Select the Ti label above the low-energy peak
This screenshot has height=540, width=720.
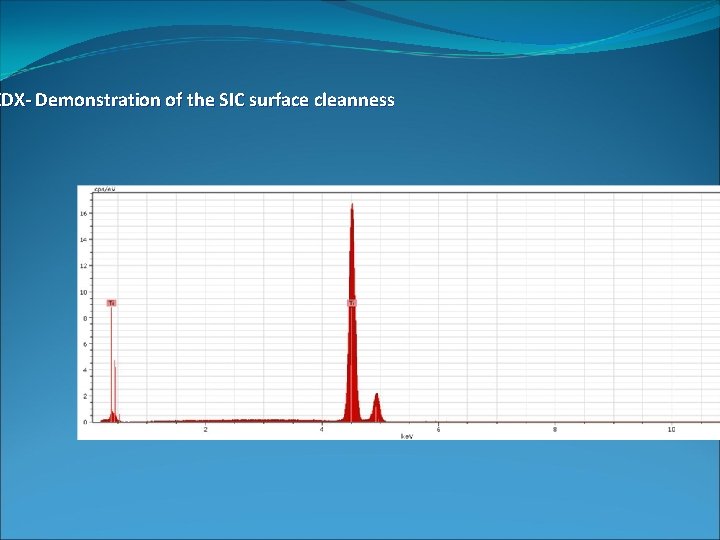click(112, 303)
